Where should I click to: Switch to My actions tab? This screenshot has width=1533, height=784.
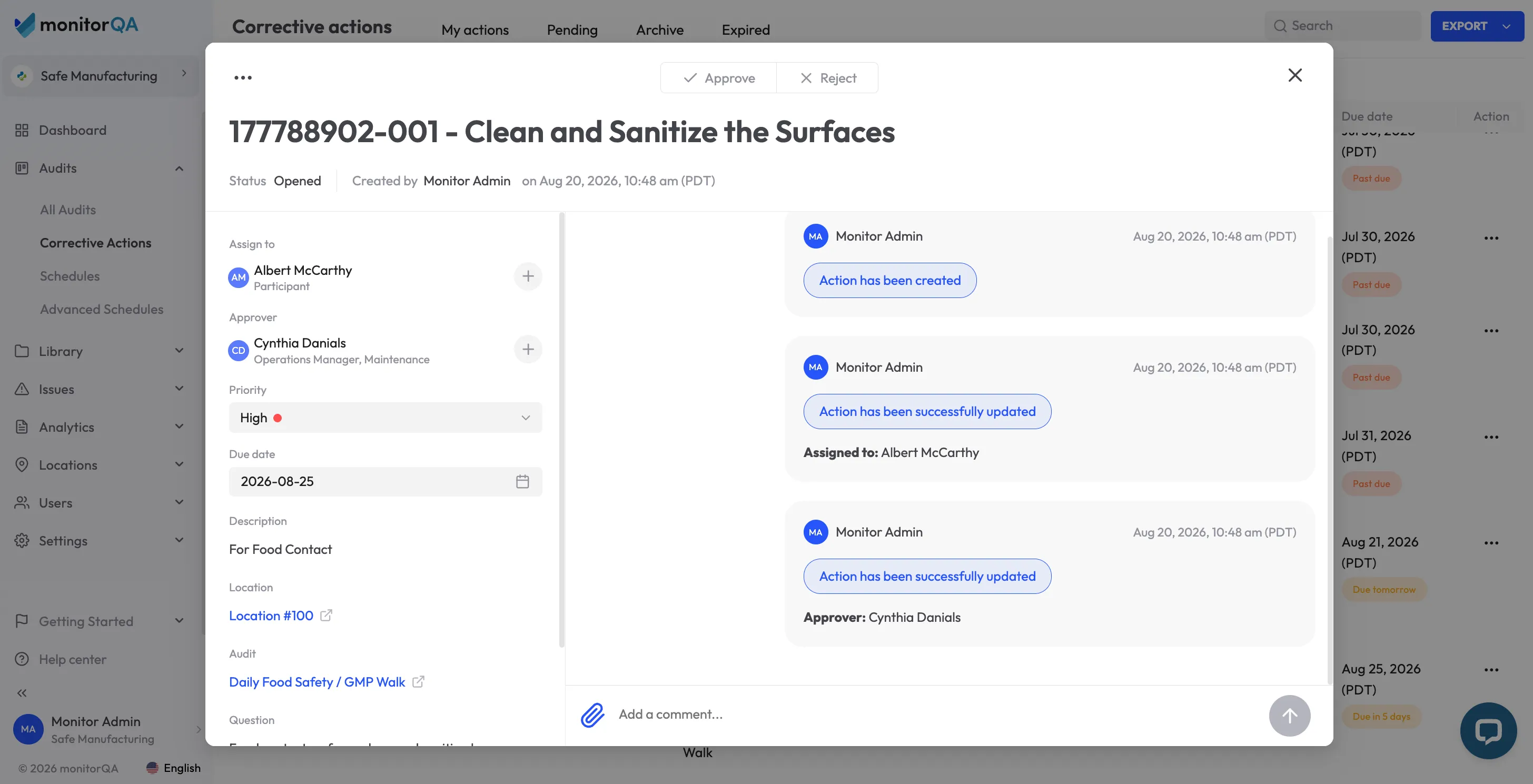pyautogui.click(x=475, y=29)
